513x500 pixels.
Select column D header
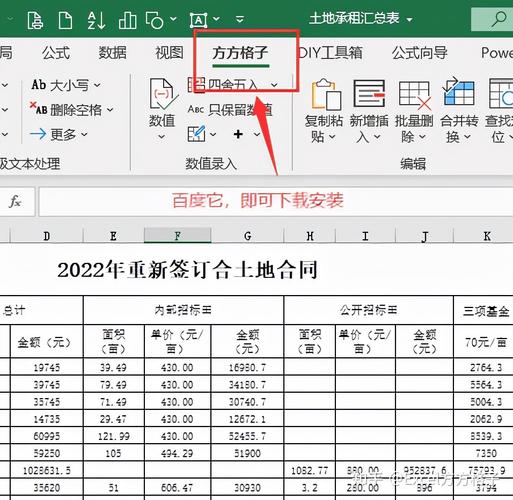click(x=47, y=236)
